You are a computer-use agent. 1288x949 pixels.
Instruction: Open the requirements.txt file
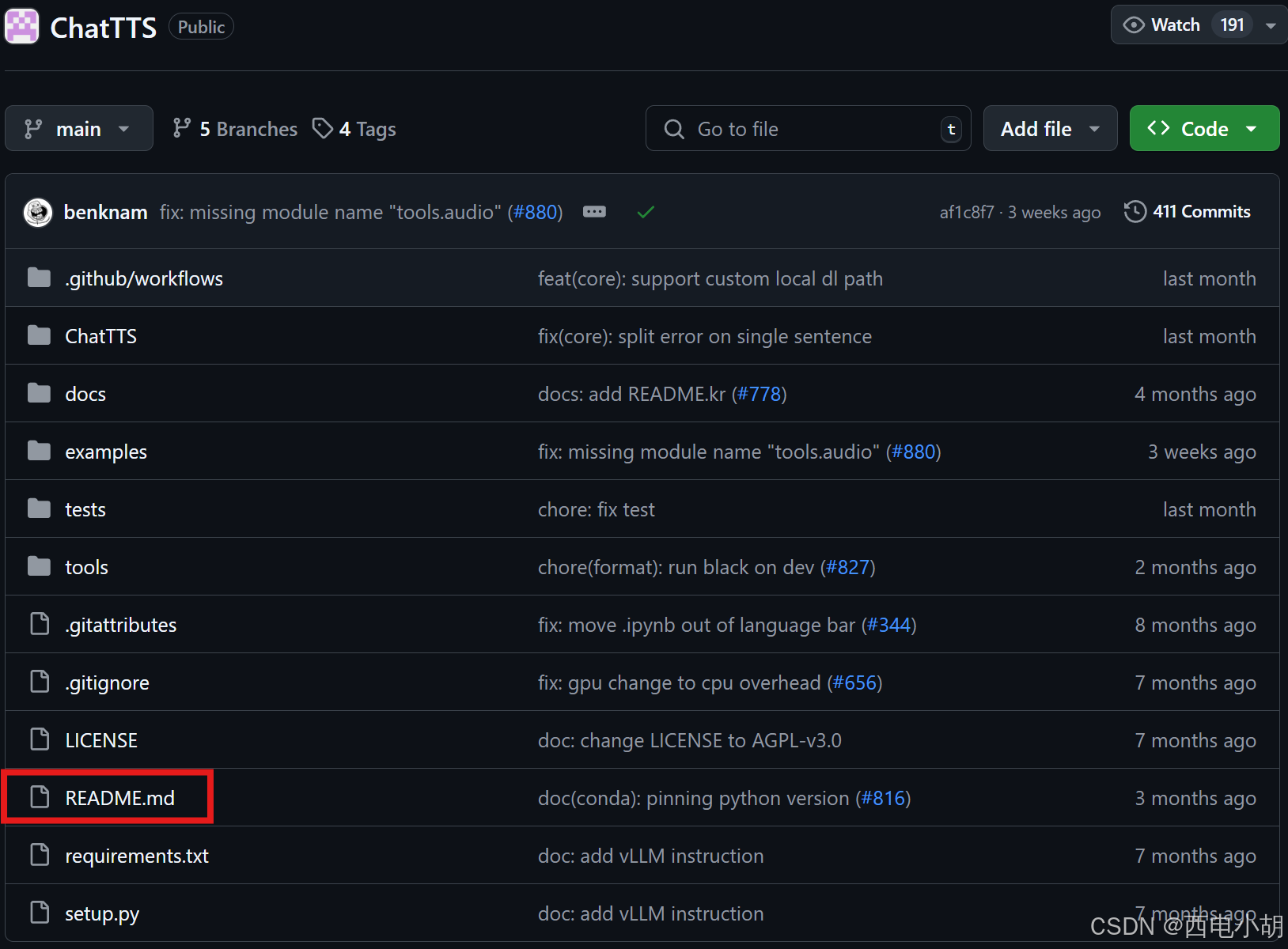[x=137, y=856]
